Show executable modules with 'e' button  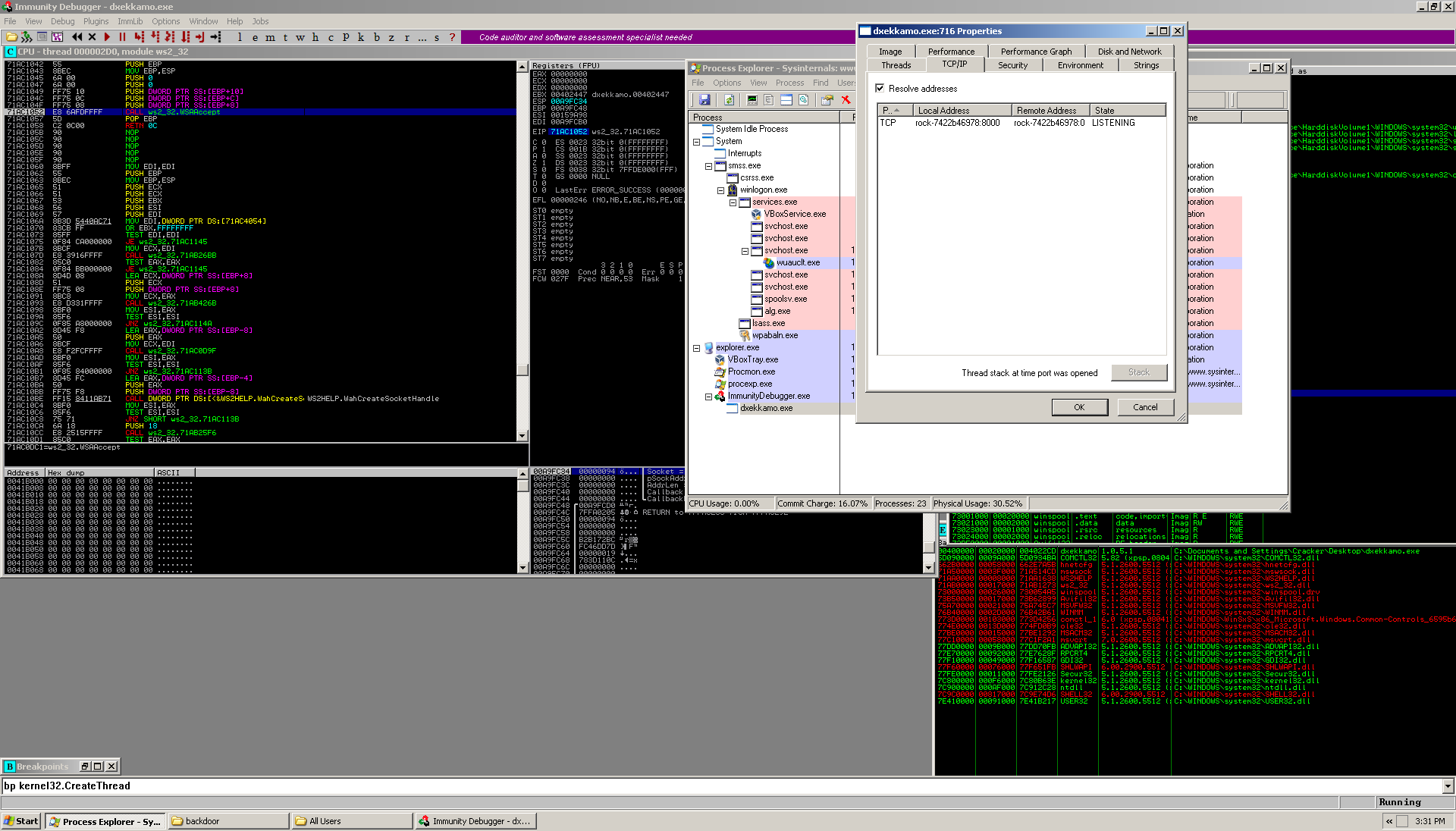coord(255,36)
